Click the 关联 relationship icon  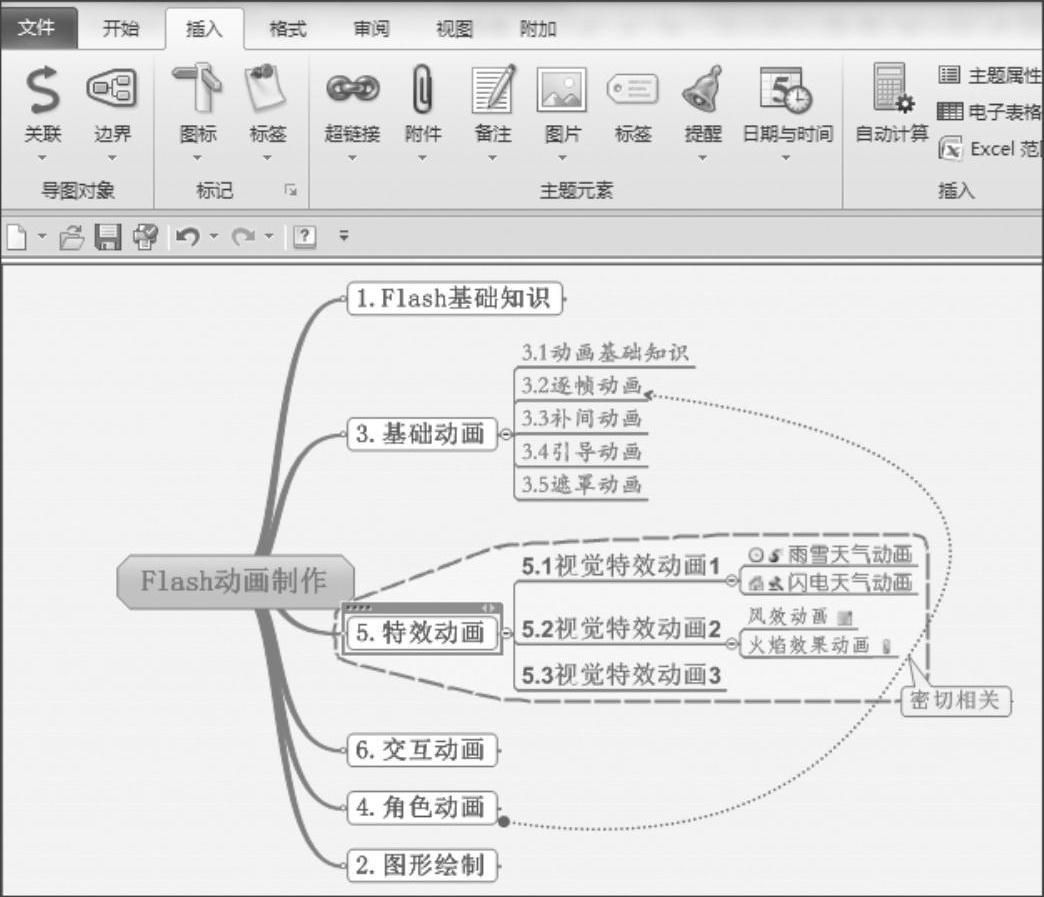click(x=43, y=89)
